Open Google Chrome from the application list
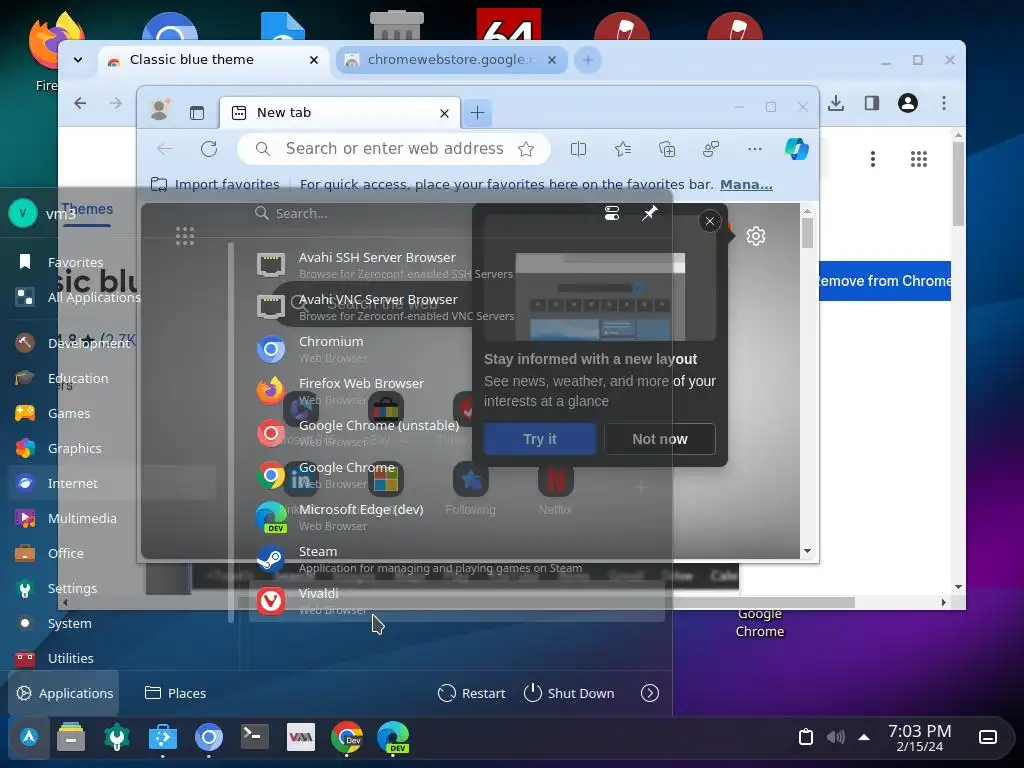The image size is (1024, 768). point(457,475)
